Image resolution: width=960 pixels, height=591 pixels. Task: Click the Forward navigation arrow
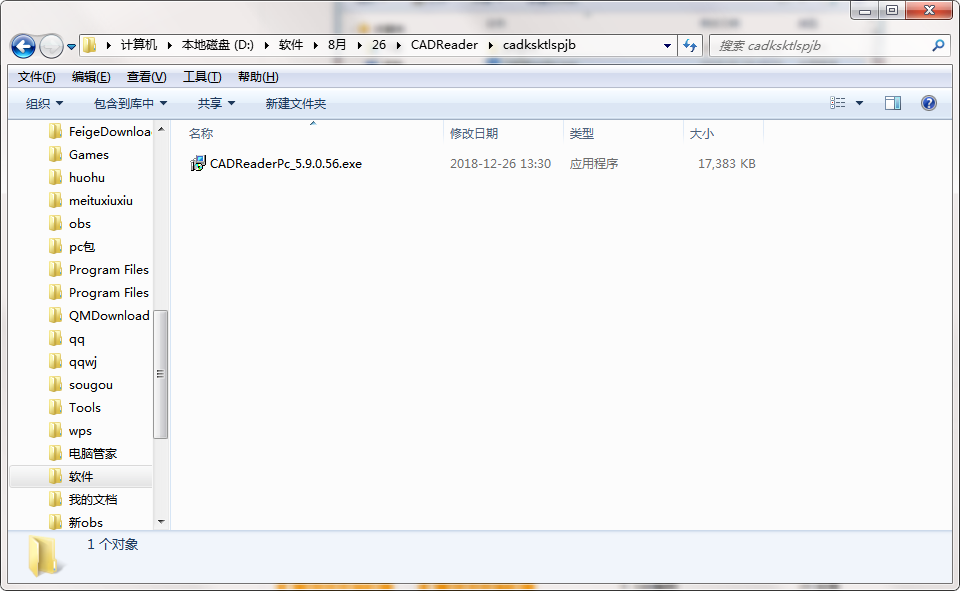[x=51, y=46]
